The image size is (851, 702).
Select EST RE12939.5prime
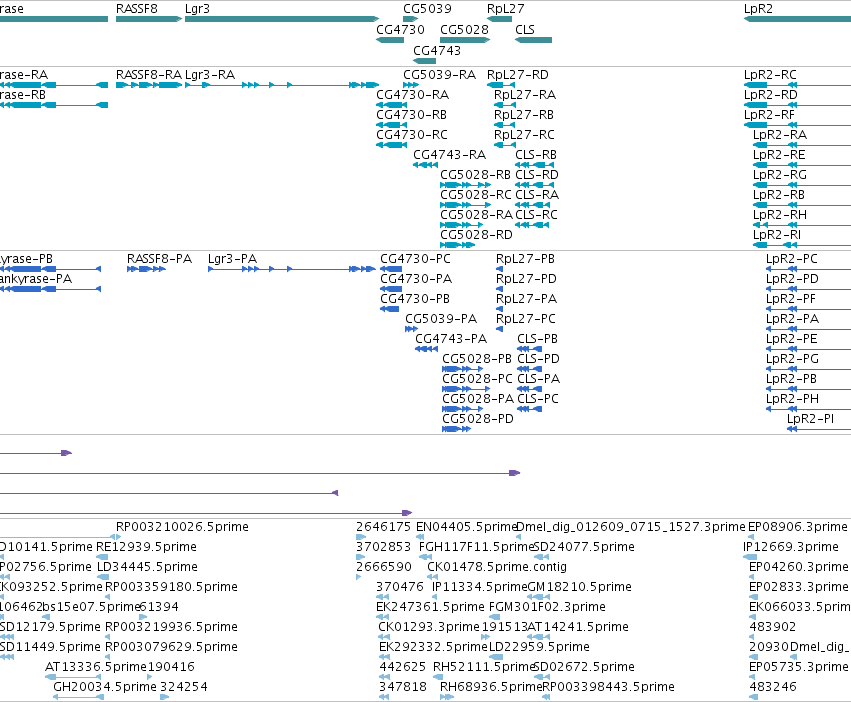pos(146,547)
